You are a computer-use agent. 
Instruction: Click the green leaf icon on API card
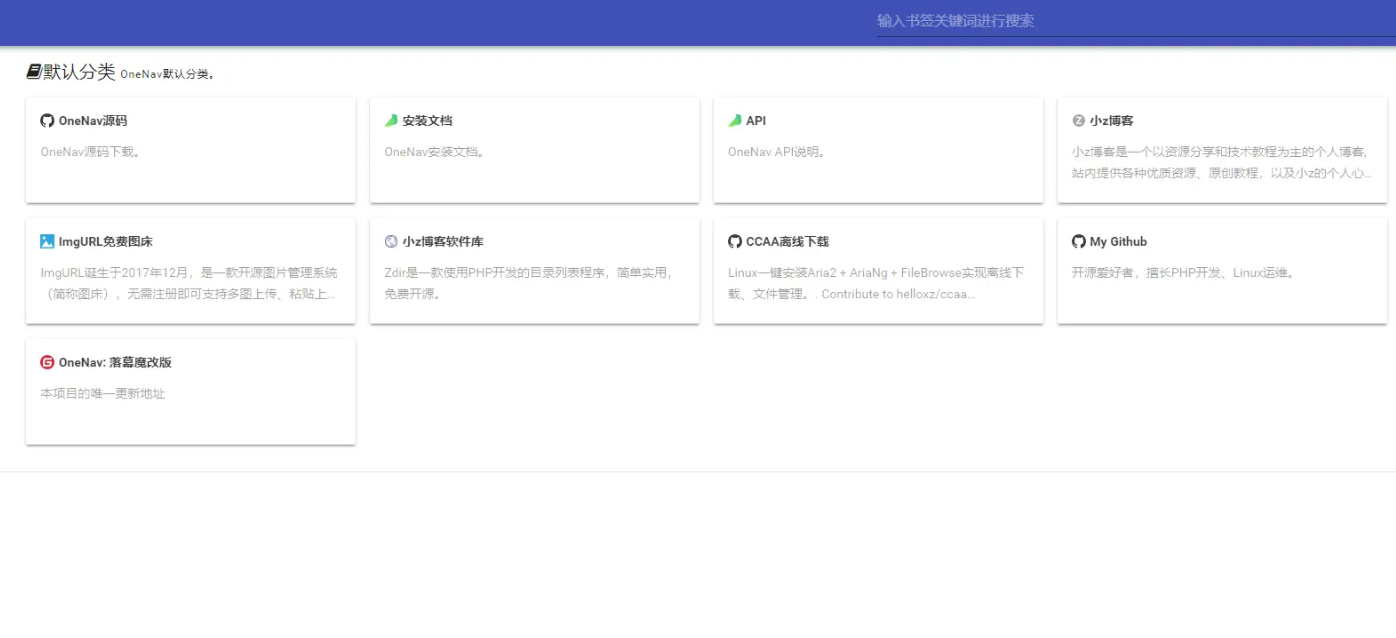pos(735,120)
